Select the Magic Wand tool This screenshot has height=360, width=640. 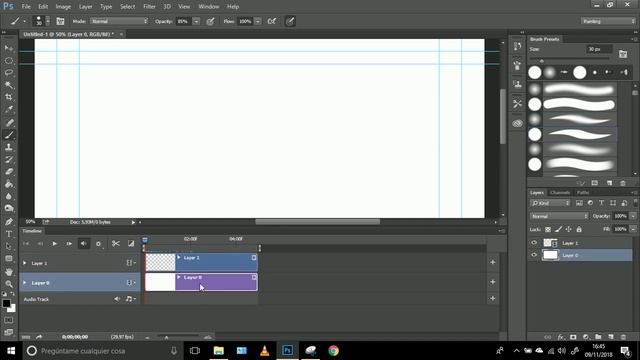pos(9,85)
